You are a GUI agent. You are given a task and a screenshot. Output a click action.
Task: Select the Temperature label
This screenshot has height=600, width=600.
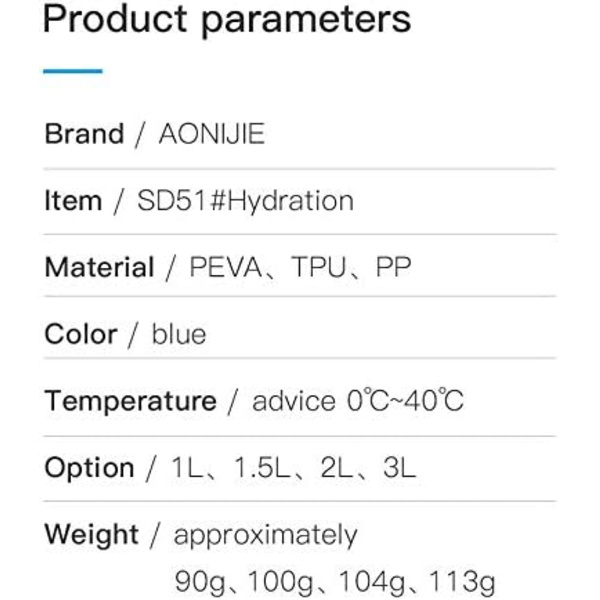(x=130, y=402)
